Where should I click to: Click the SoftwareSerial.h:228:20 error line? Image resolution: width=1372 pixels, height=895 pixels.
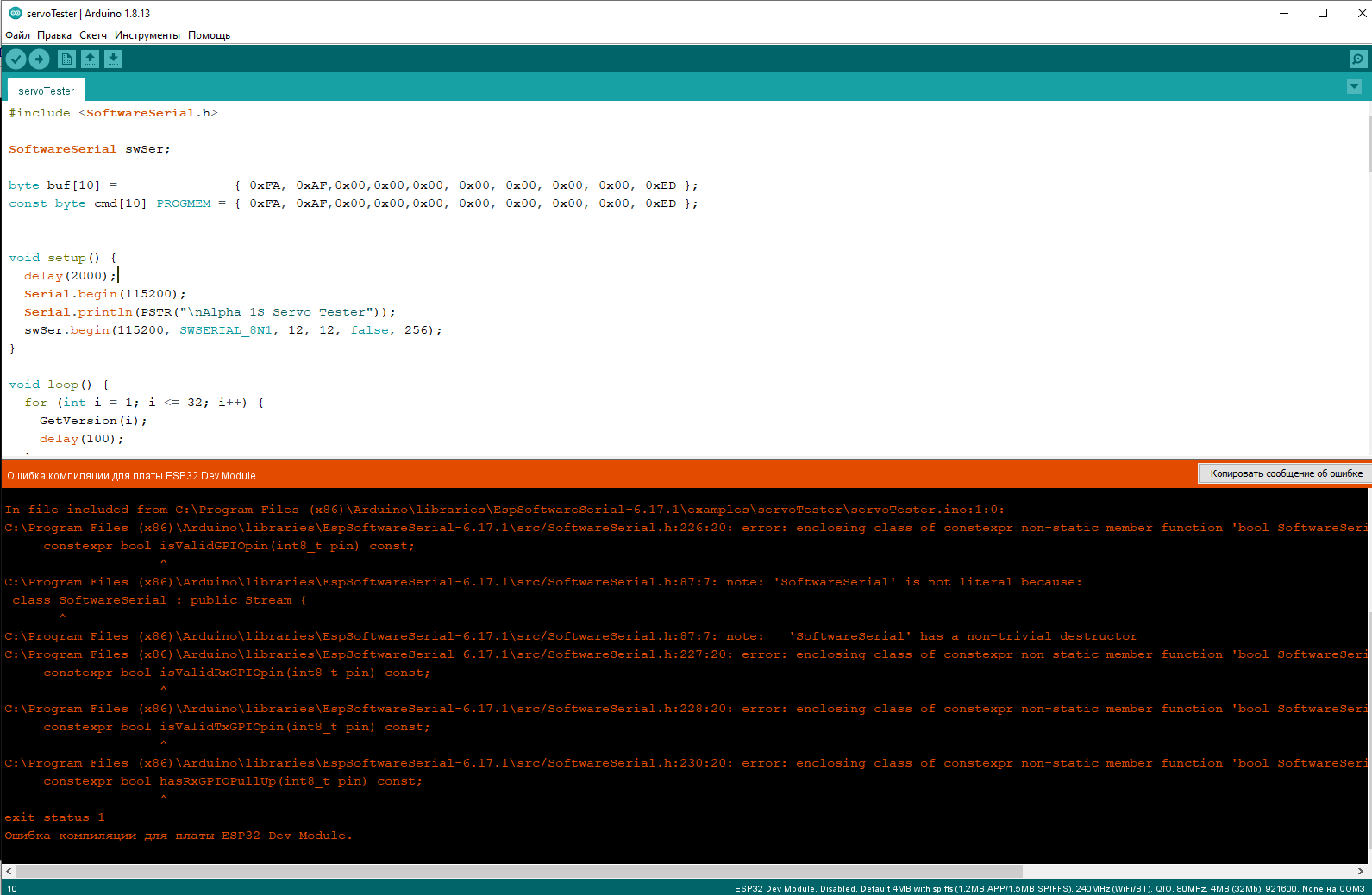pyautogui.click(x=686, y=709)
